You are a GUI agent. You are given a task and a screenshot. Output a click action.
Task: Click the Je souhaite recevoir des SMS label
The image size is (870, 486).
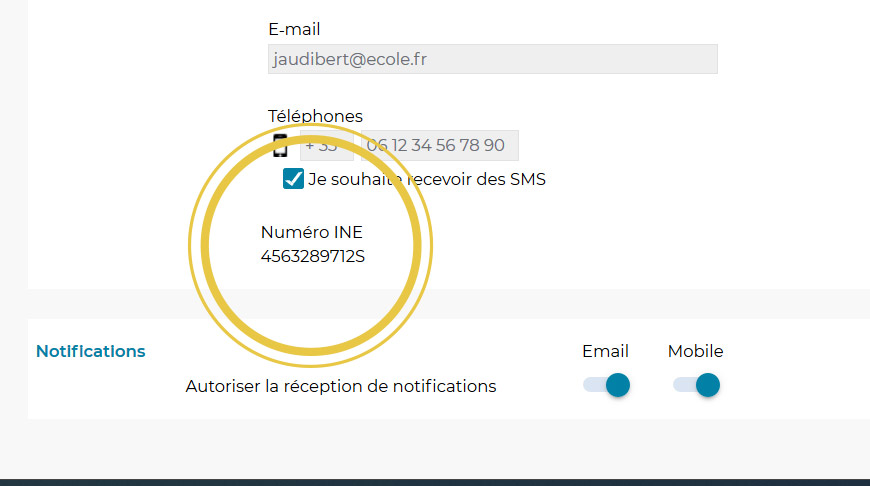(427, 179)
